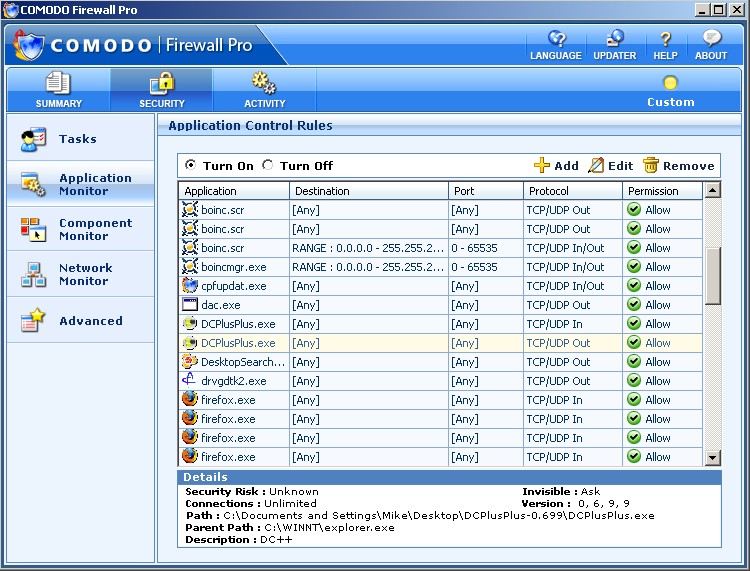The width and height of the screenshot is (750, 571).
Task: Click the Language label in header
Action: (556, 55)
